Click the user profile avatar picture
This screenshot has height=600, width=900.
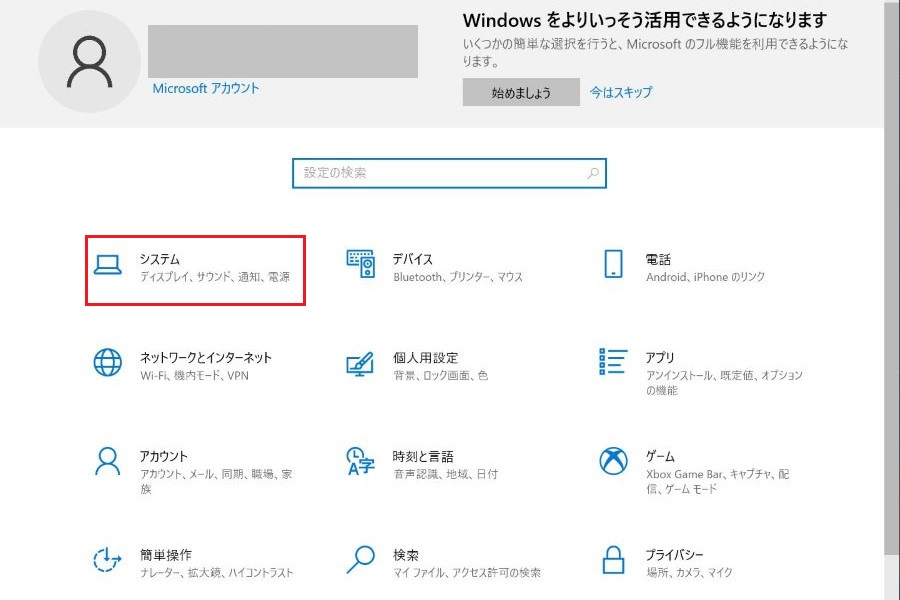pyautogui.click(x=90, y=62)
